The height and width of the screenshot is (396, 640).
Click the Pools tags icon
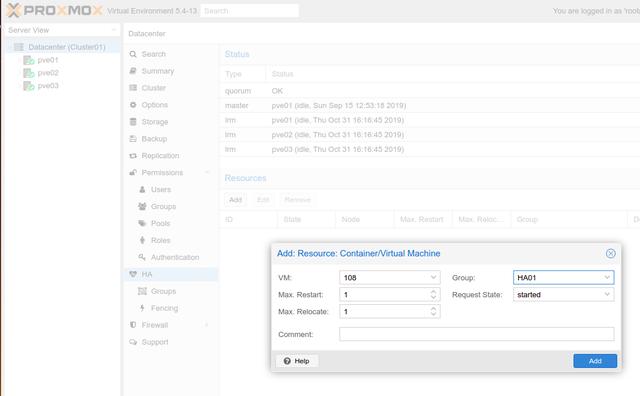pos(142,223)
